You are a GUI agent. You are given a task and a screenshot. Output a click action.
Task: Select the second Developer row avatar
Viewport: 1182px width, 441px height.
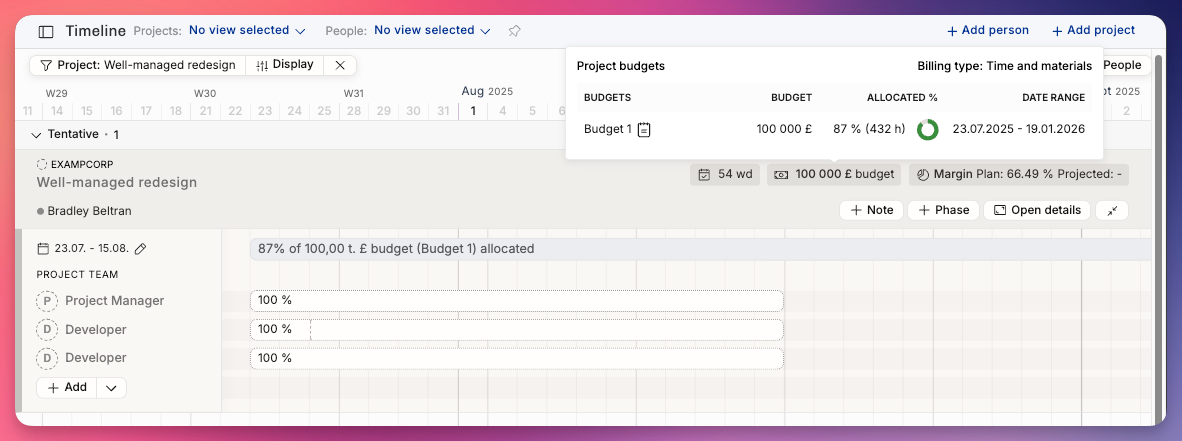(47, 358)
